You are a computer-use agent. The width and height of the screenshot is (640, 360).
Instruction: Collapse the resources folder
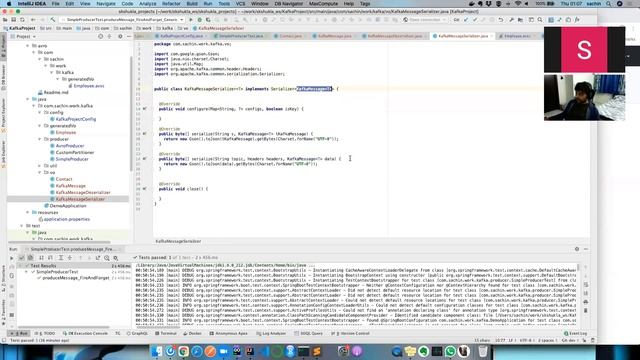[28, 213]
